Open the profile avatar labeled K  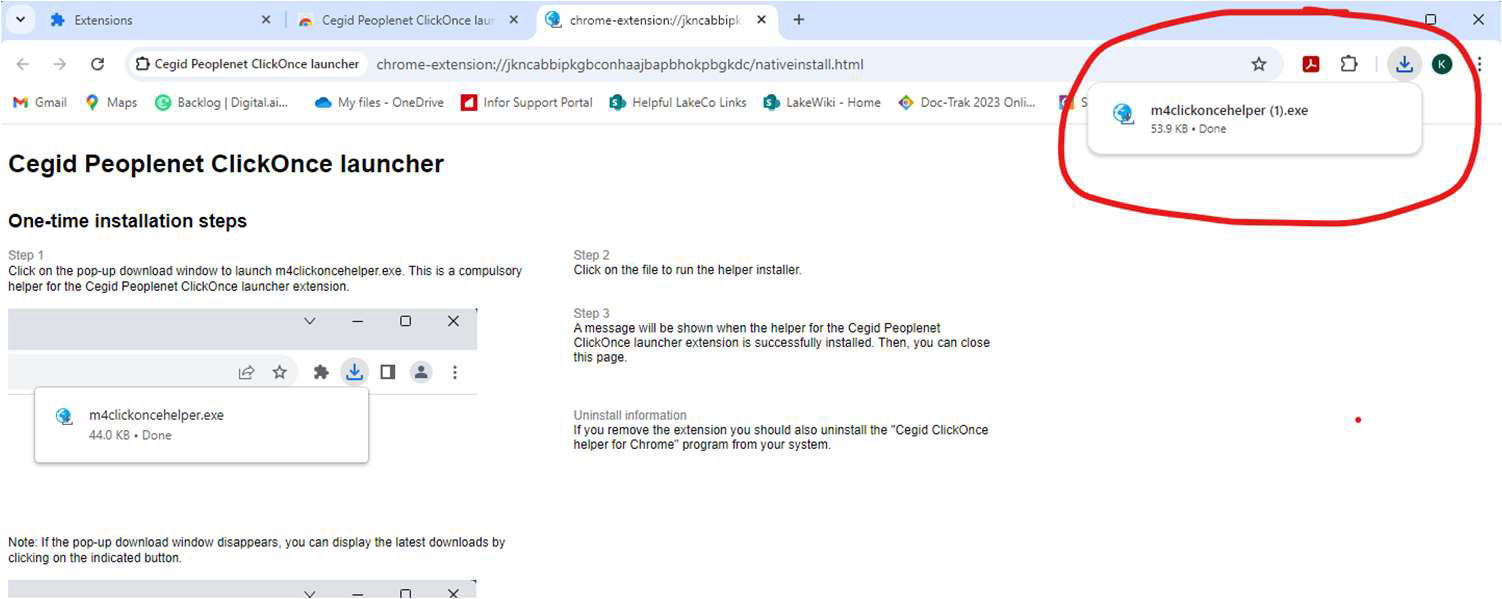(1441, 63)
